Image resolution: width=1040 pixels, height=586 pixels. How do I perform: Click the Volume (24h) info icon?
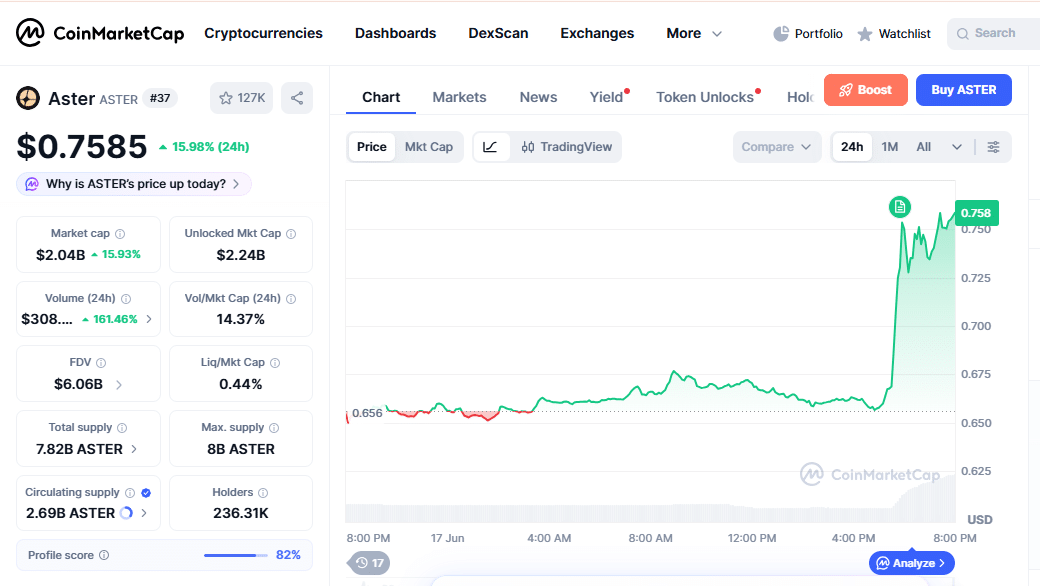tap(126, 299)
